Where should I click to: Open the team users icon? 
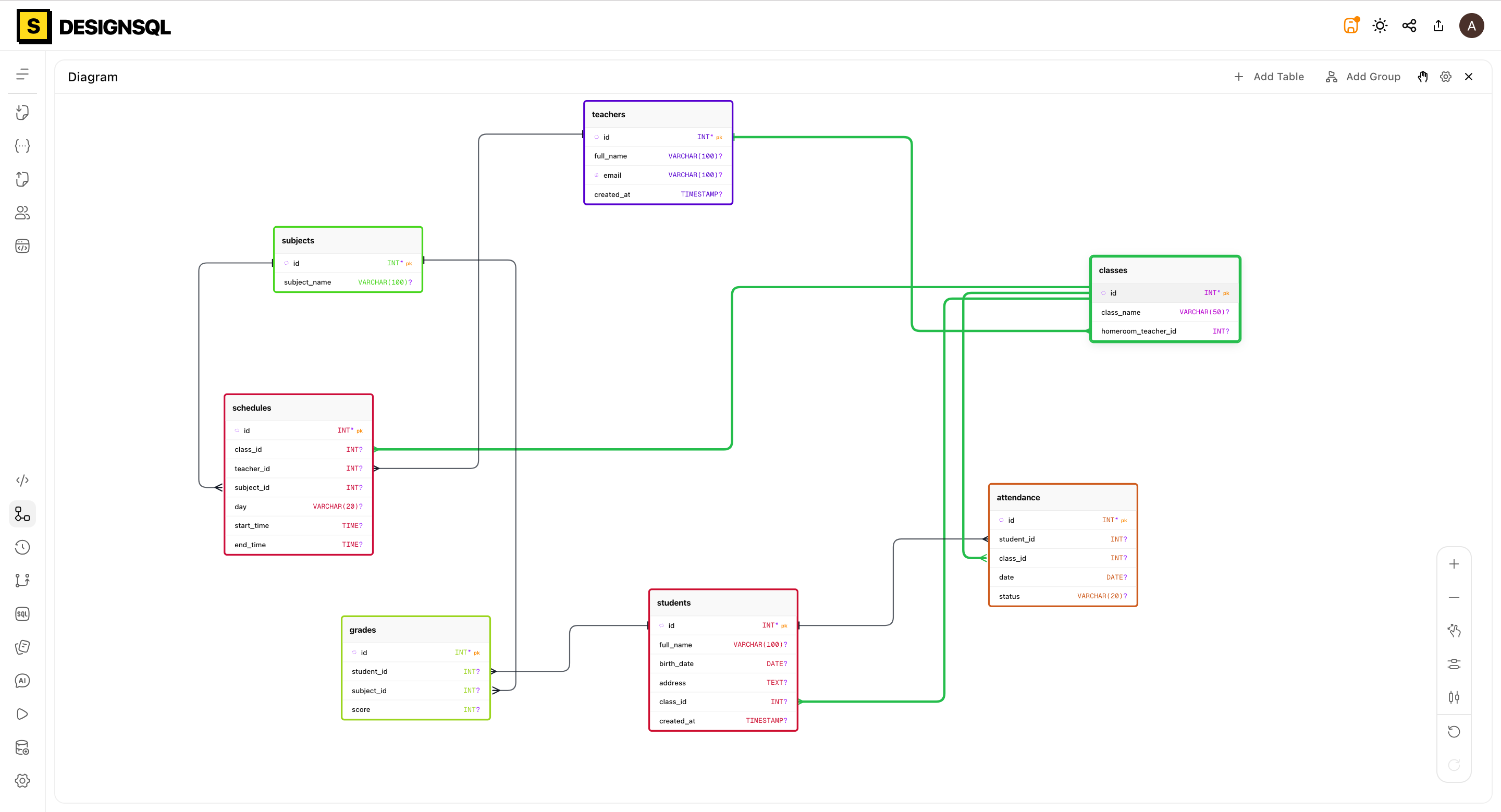22,213
